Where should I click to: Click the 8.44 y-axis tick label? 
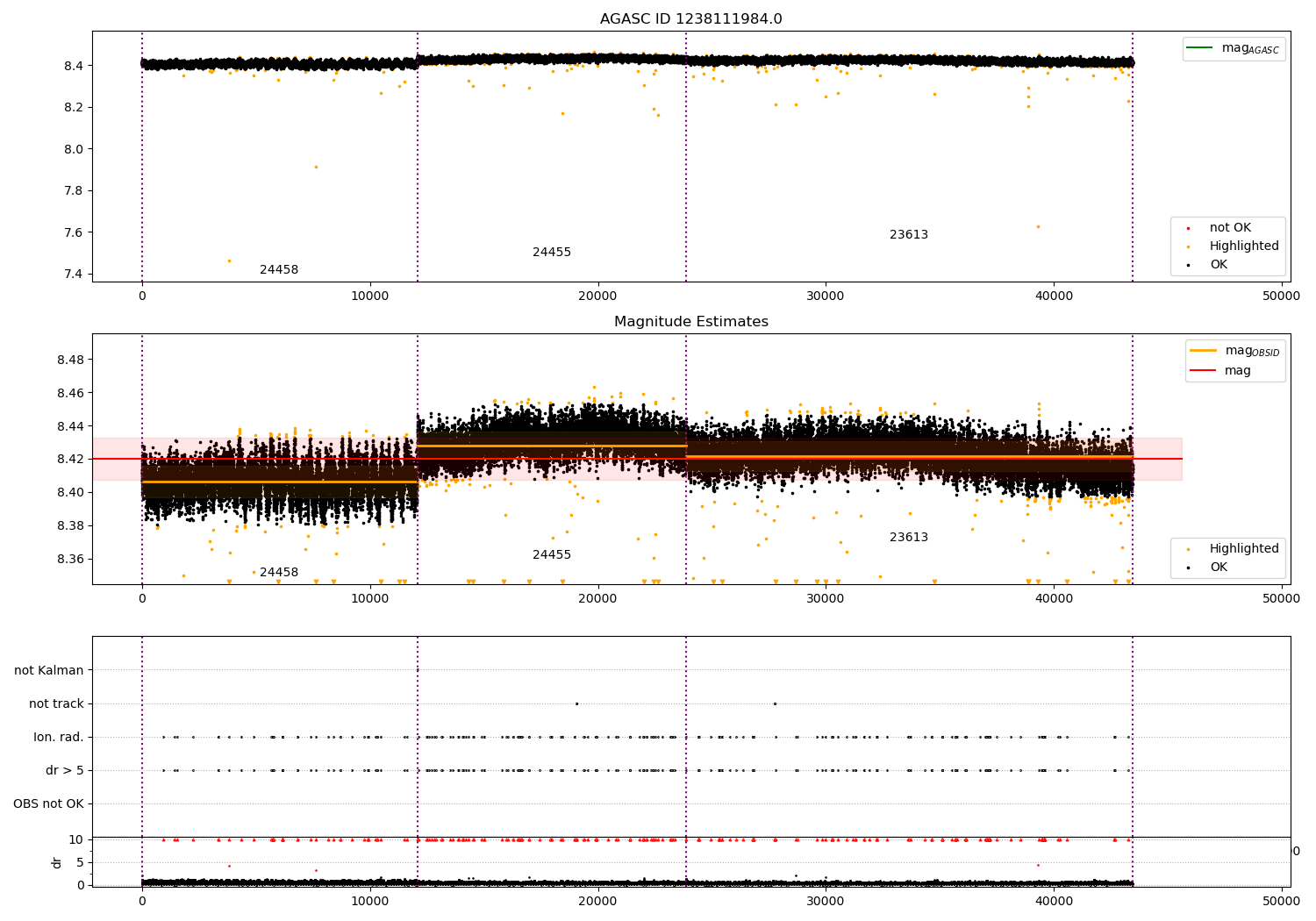(x=70, y=427)
